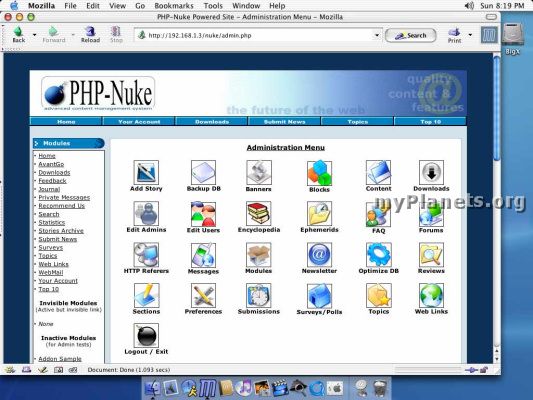Image resolution: width=533 pixels, height=400 pixels.
Task: Click the Addon Sample sidebar link
Action: tap(59, 359)
